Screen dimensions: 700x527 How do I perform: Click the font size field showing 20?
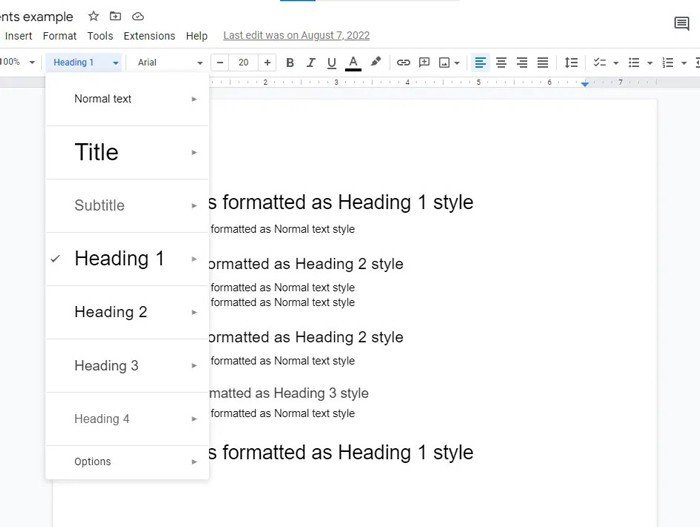243,62
